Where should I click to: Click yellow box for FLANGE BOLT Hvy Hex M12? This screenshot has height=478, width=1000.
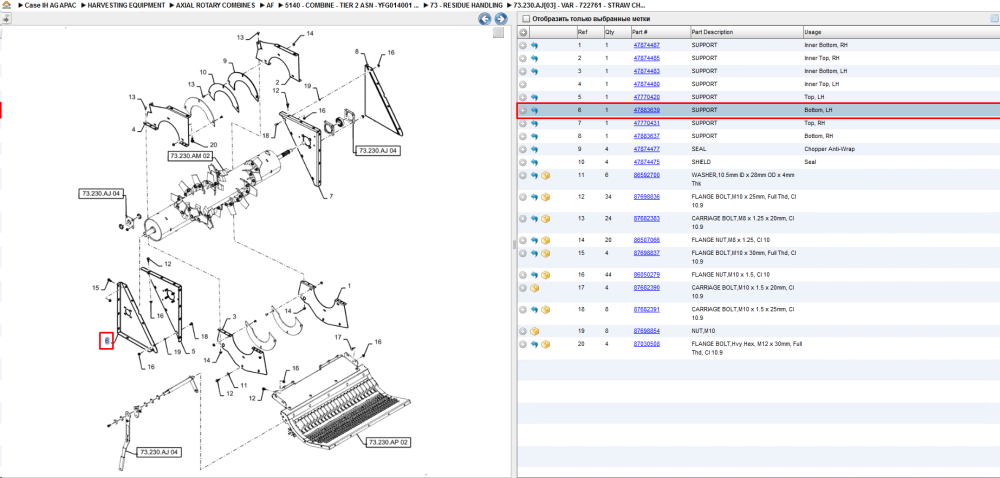tap(546, 344)
